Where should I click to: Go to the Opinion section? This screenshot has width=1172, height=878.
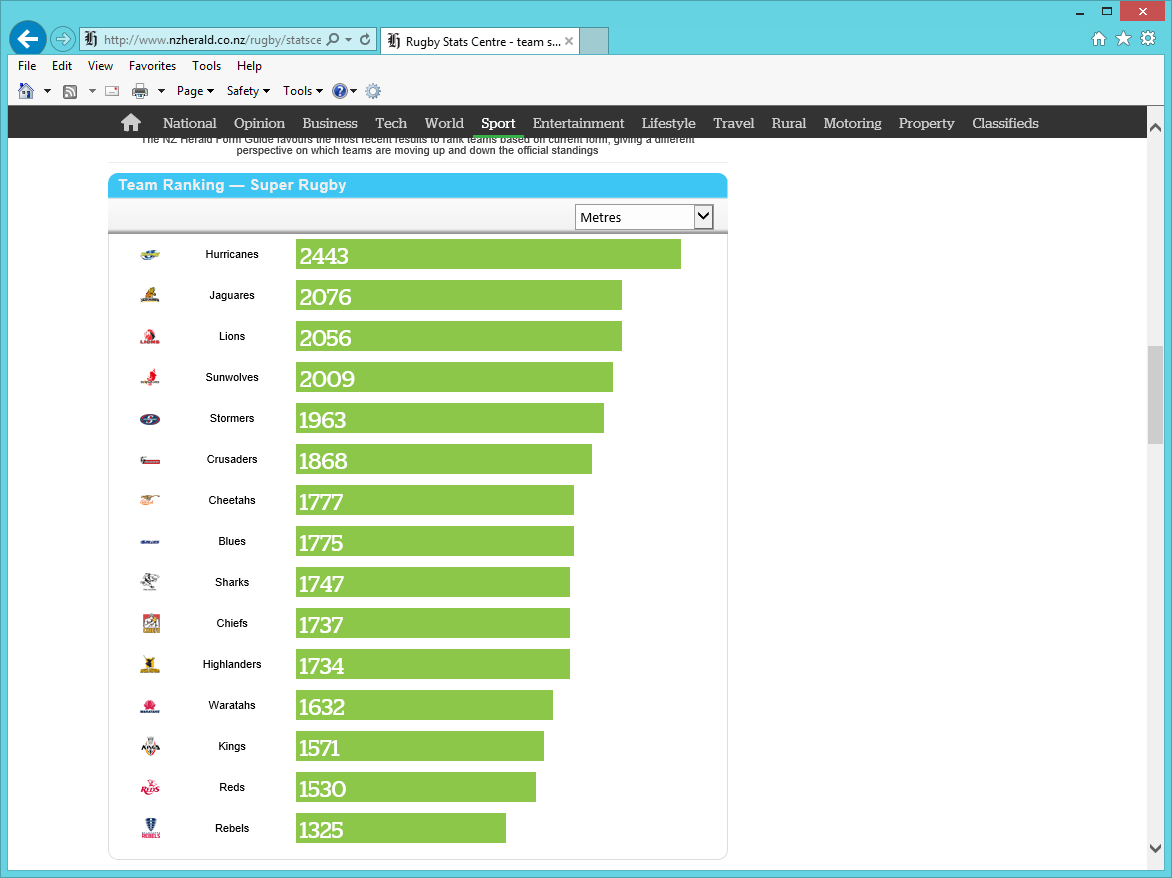259,123
